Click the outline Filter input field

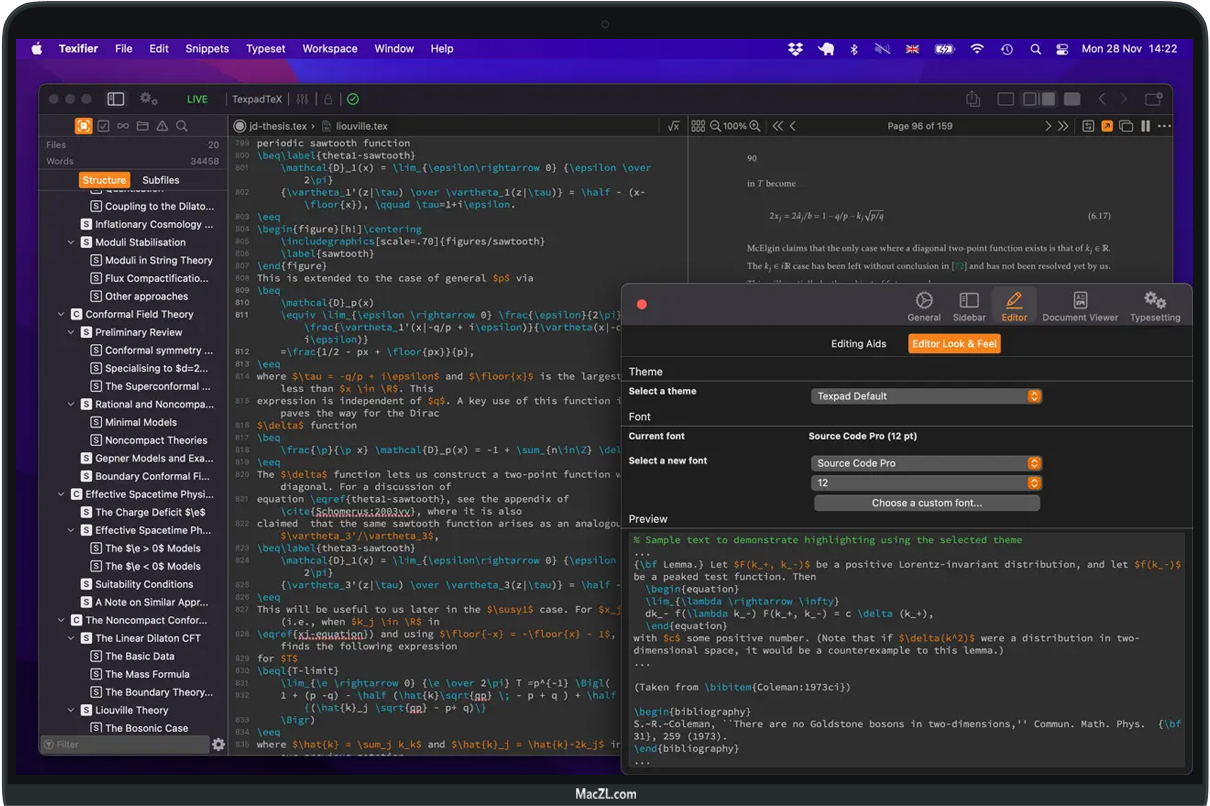(x=124, y=744)
